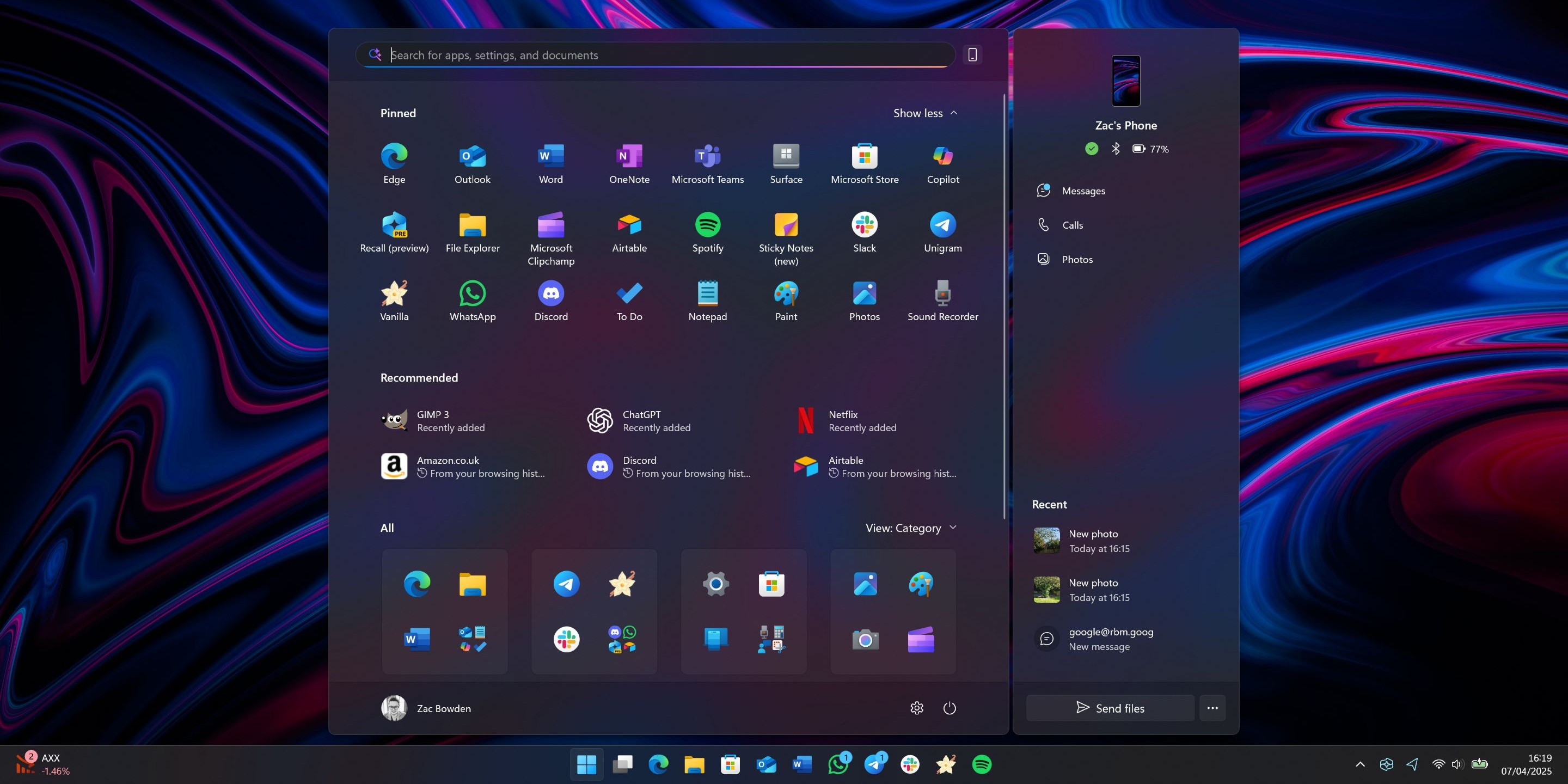Open Calls in phone panel
Screen dimensions: 1568x784
1072,225
